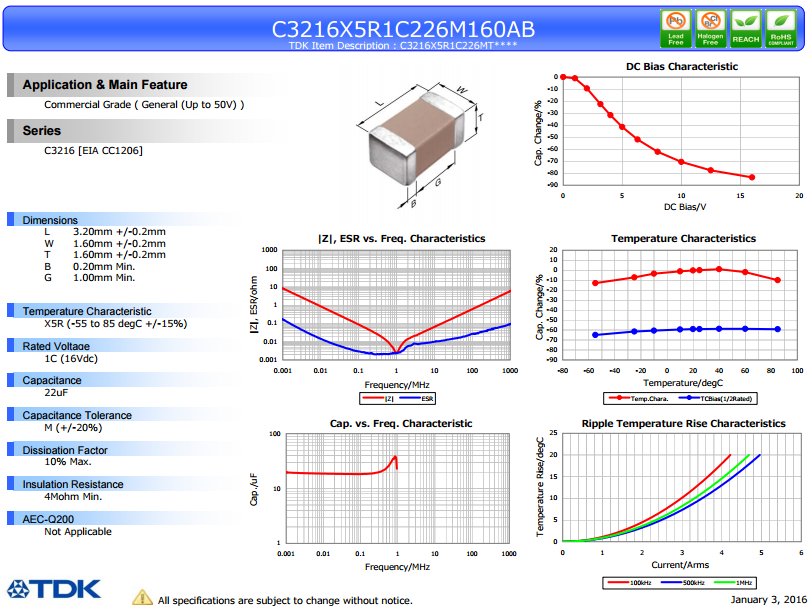Click the '22uF' capacitance value
Viewport: 810px width, 608px height.
pos(56,393)
